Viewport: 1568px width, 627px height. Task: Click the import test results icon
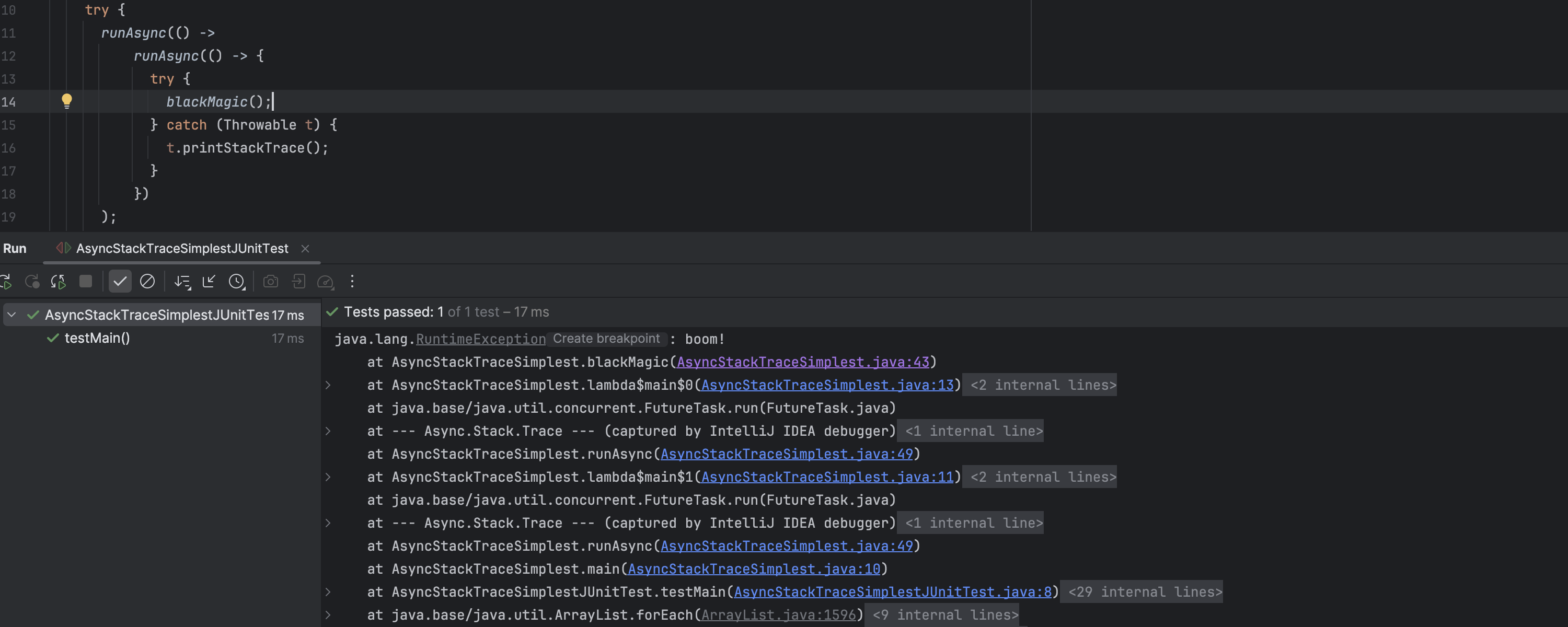pyautogui.click(x=298, y=281)
